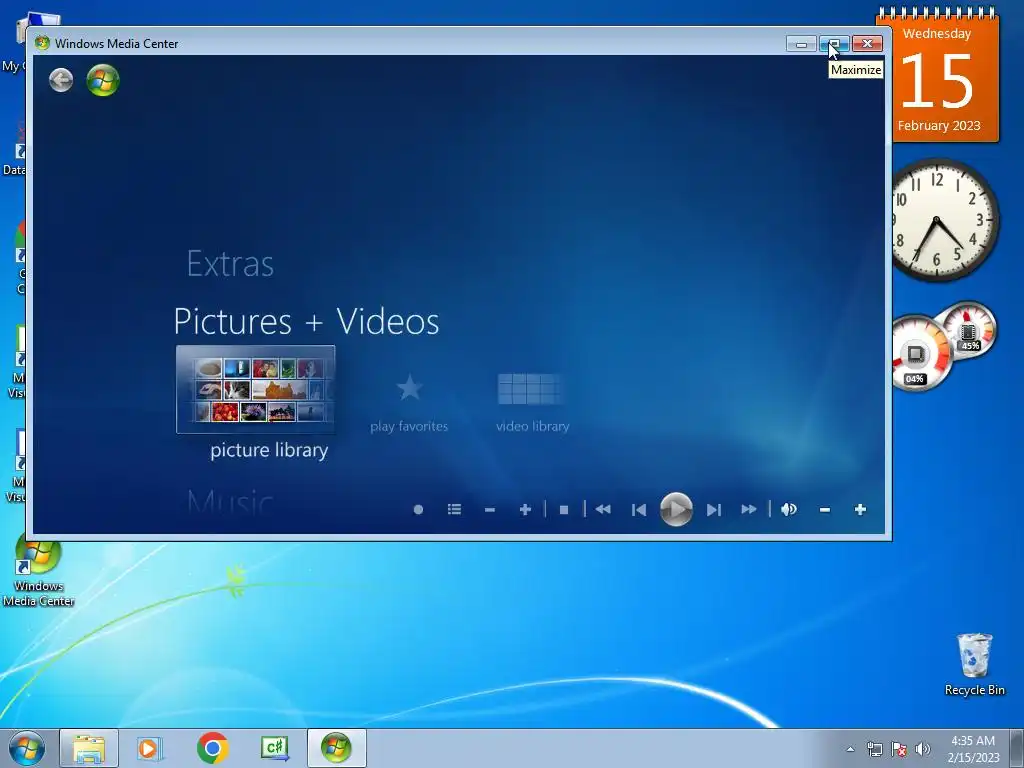Click channel down minus button

tap(490, 509)
